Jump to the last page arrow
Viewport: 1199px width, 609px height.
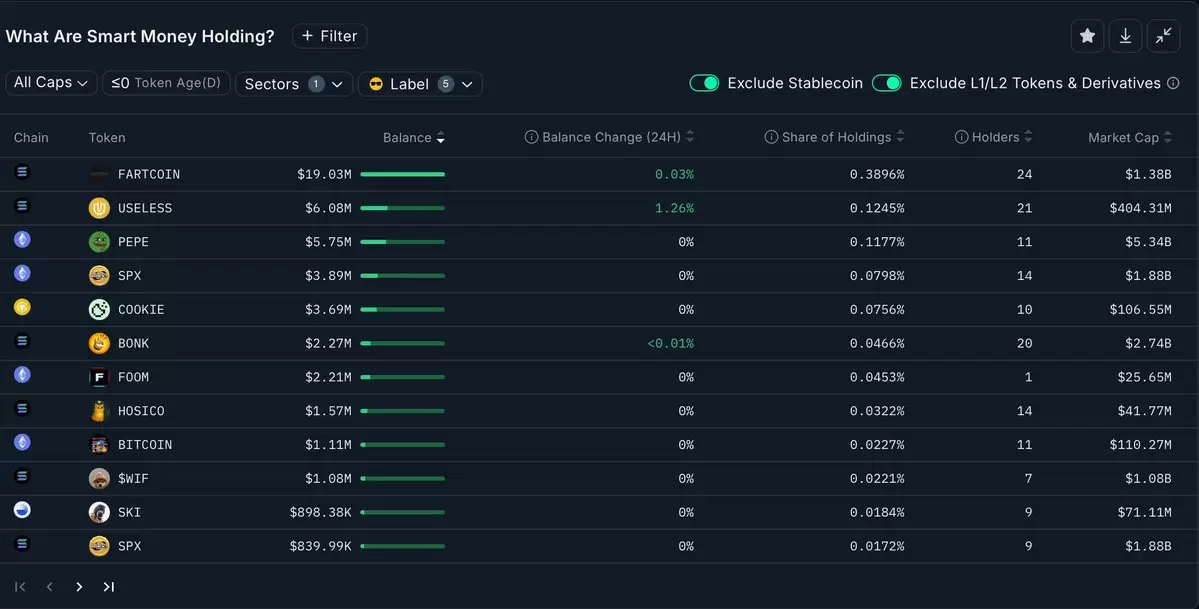click(109, 587)
